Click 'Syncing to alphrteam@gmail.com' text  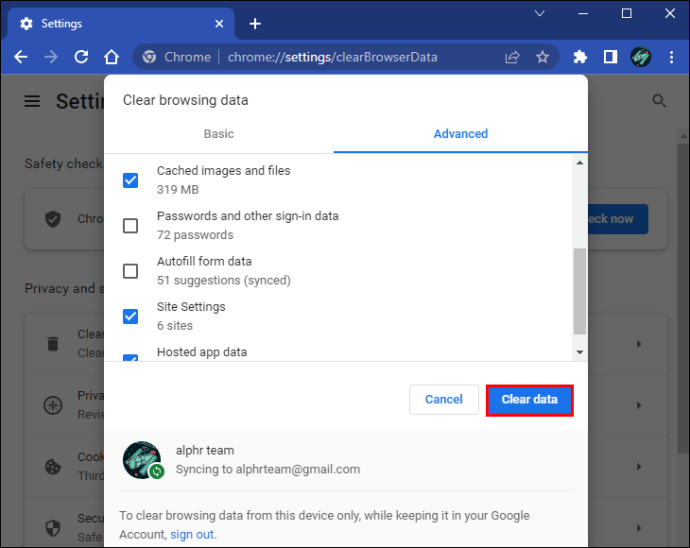tap(268, 469)
